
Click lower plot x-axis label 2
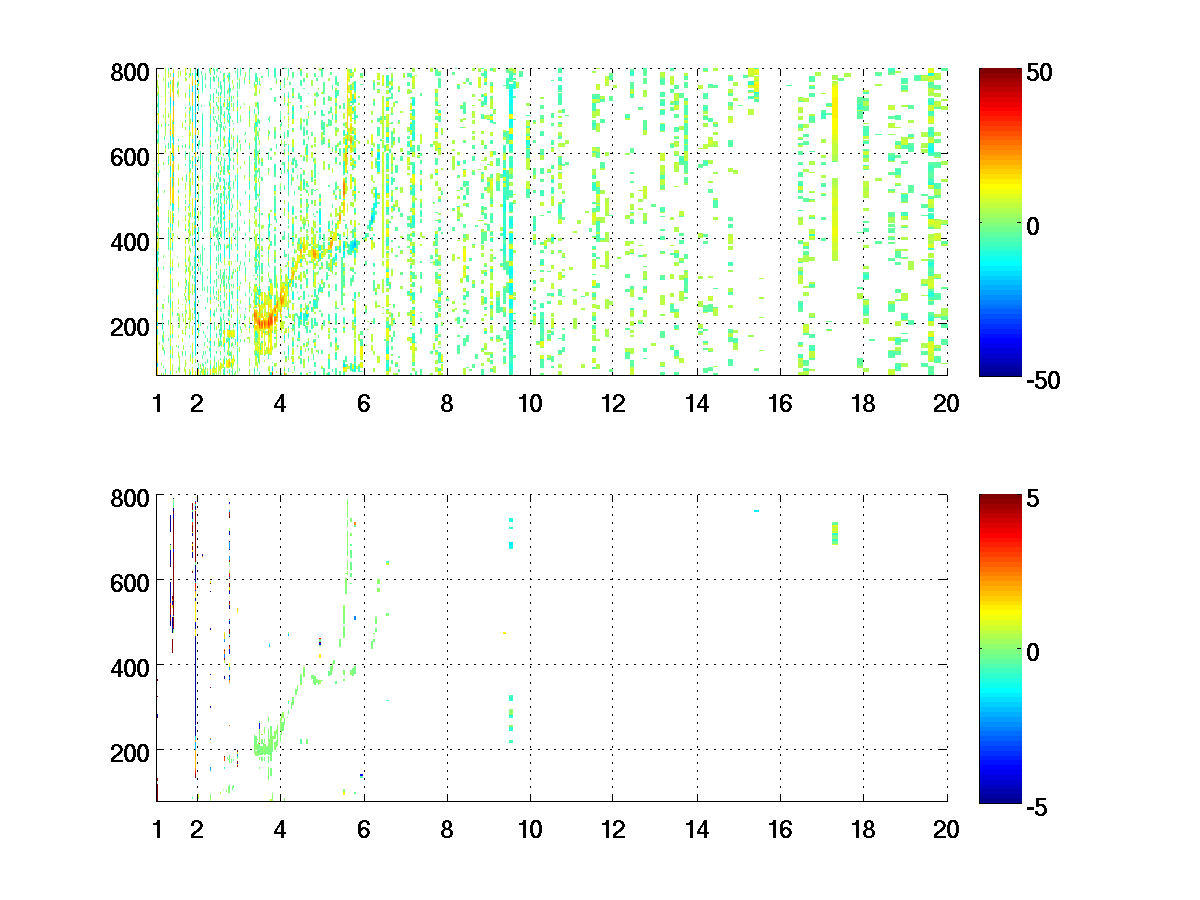197,829
